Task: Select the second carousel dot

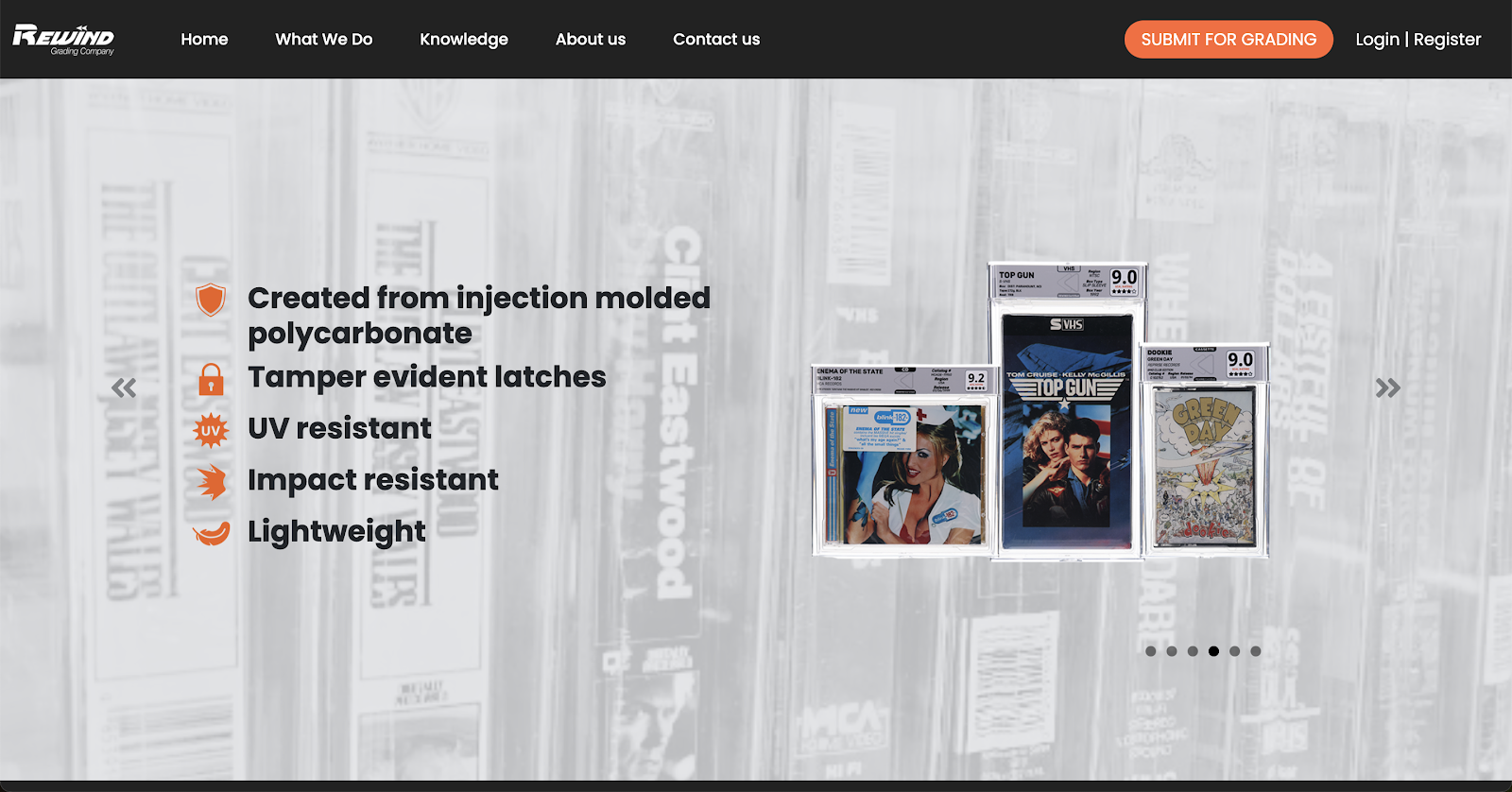Action: 1172,651
